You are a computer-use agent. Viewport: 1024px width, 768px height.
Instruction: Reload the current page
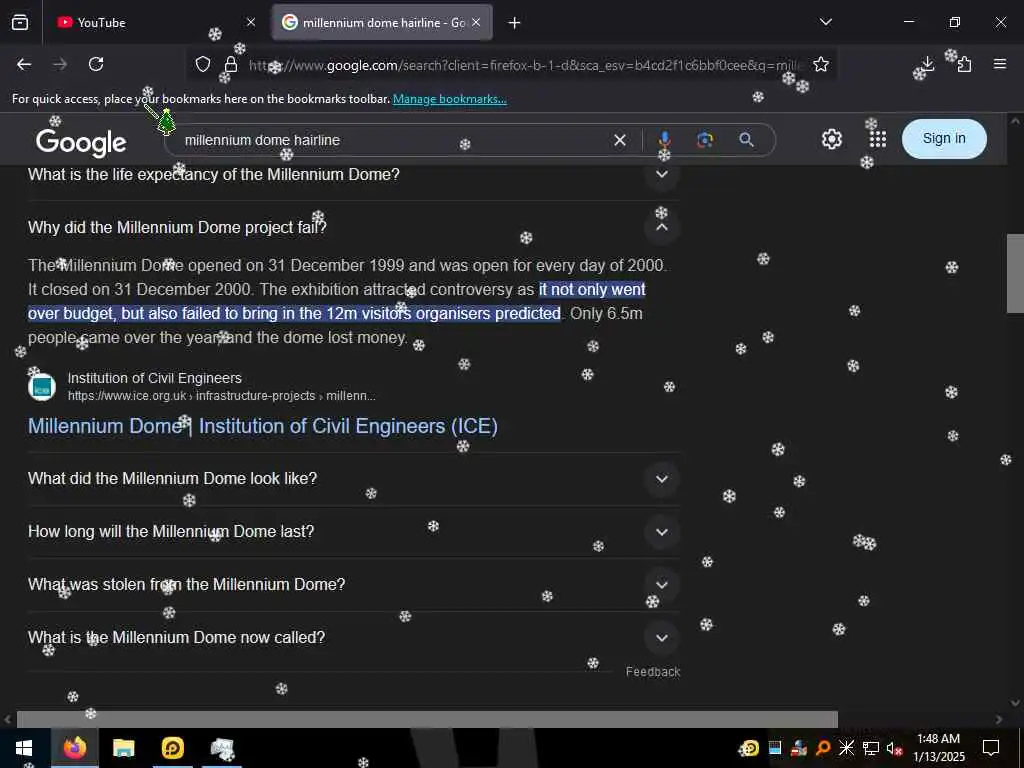pos(96,64)
